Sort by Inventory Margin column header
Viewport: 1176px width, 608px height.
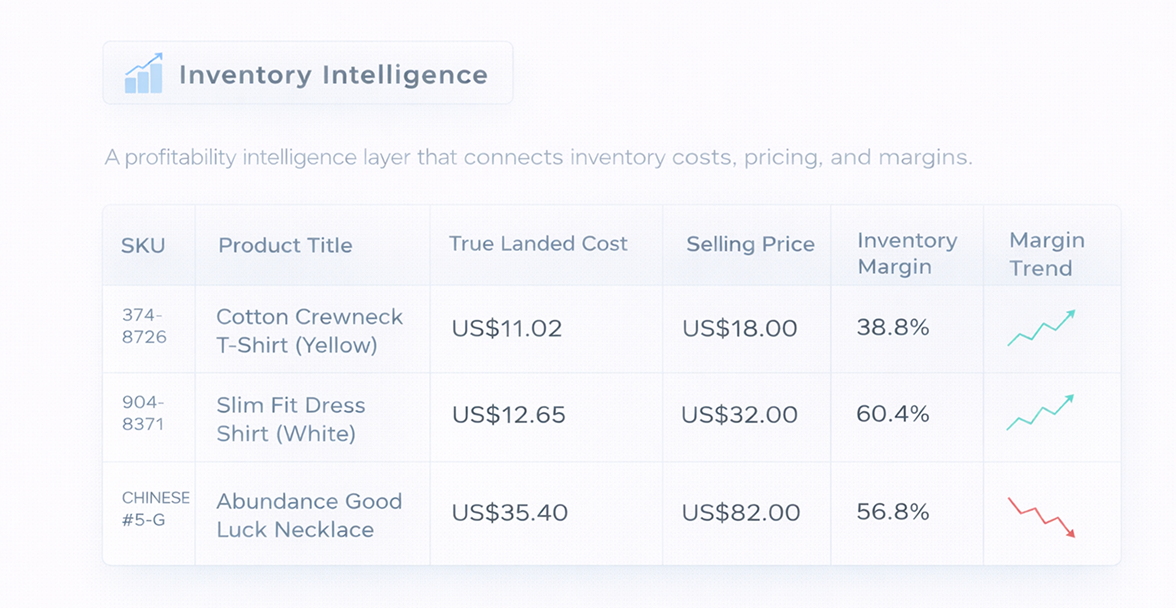click(907, 254)
